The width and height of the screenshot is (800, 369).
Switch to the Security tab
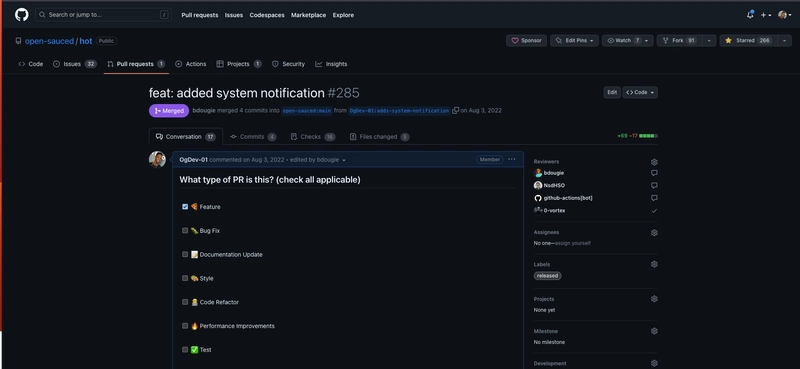(x=288, y=64)
